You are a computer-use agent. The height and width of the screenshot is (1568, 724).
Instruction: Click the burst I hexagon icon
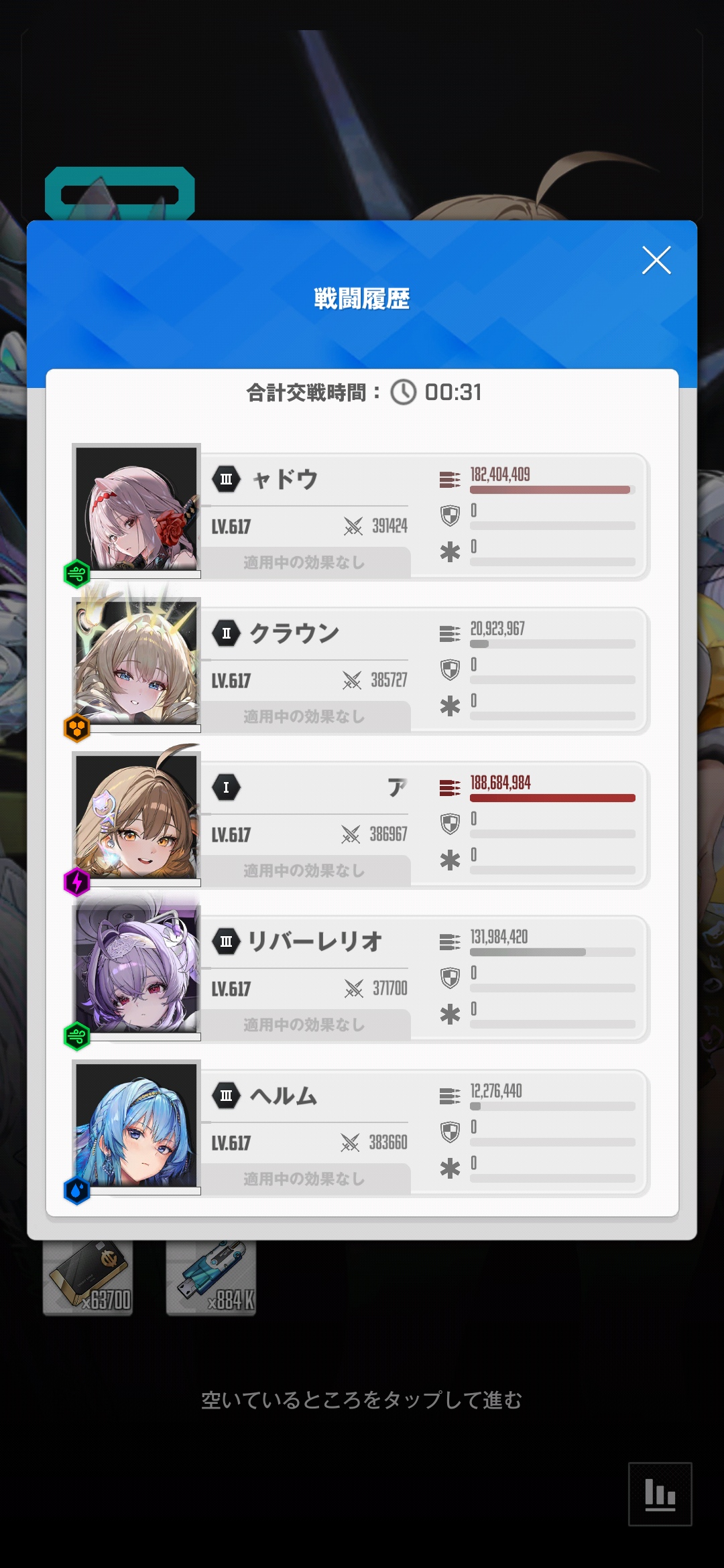227,787
